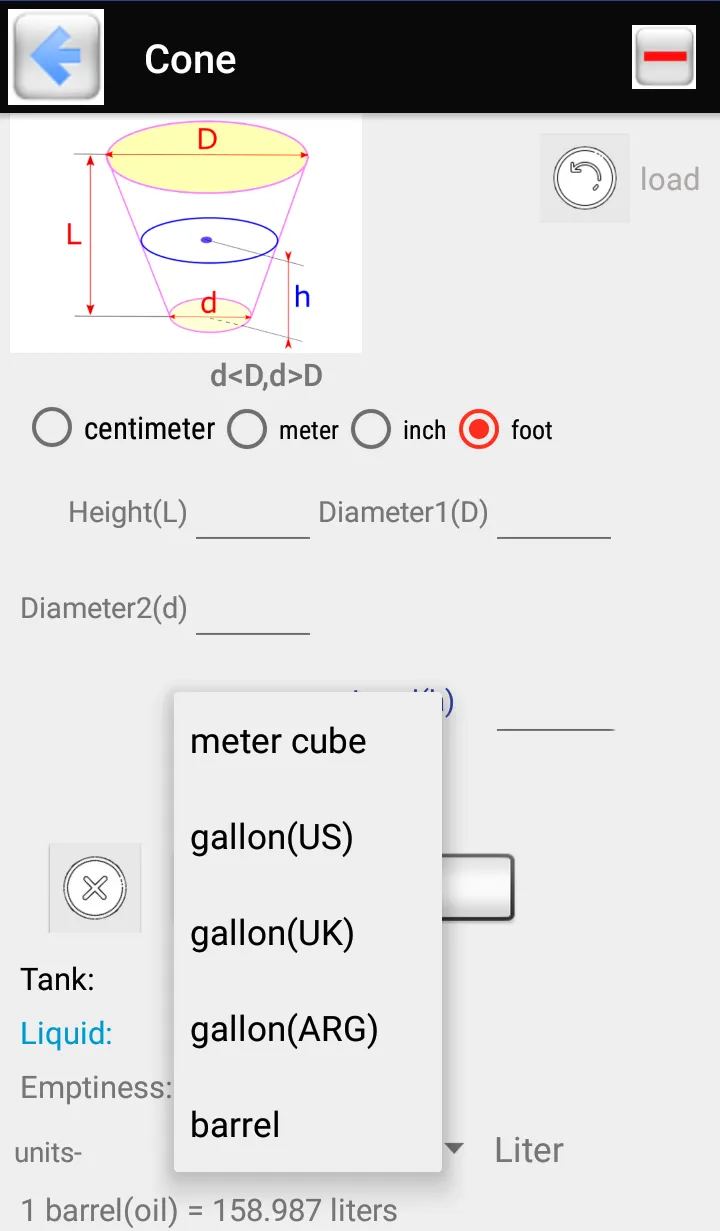Choose gallon(ARG) from units list

click(308, 1029)
